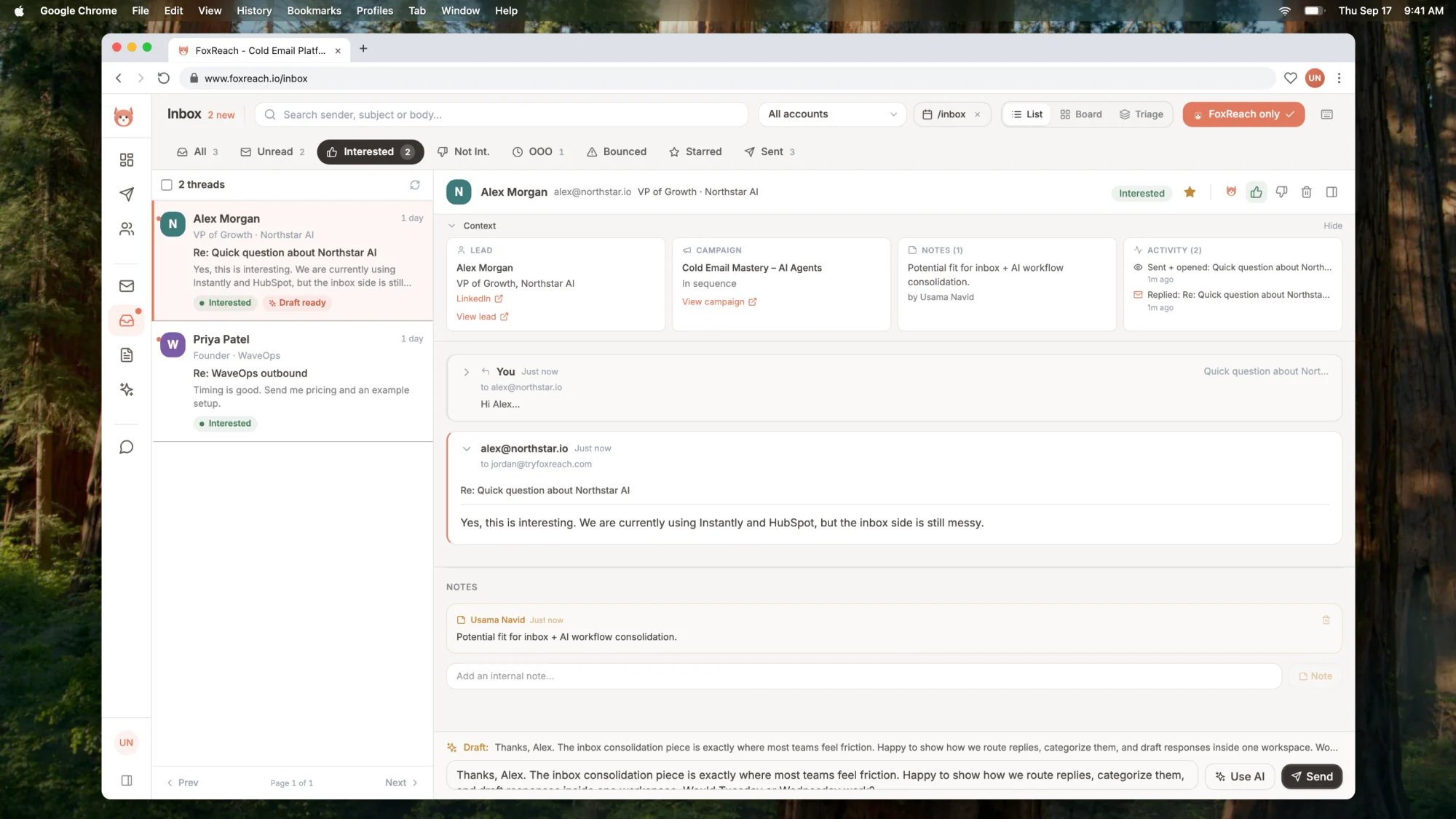The image size is (1456, 819).
Task: Open the Apple menu
Action: 19,10
